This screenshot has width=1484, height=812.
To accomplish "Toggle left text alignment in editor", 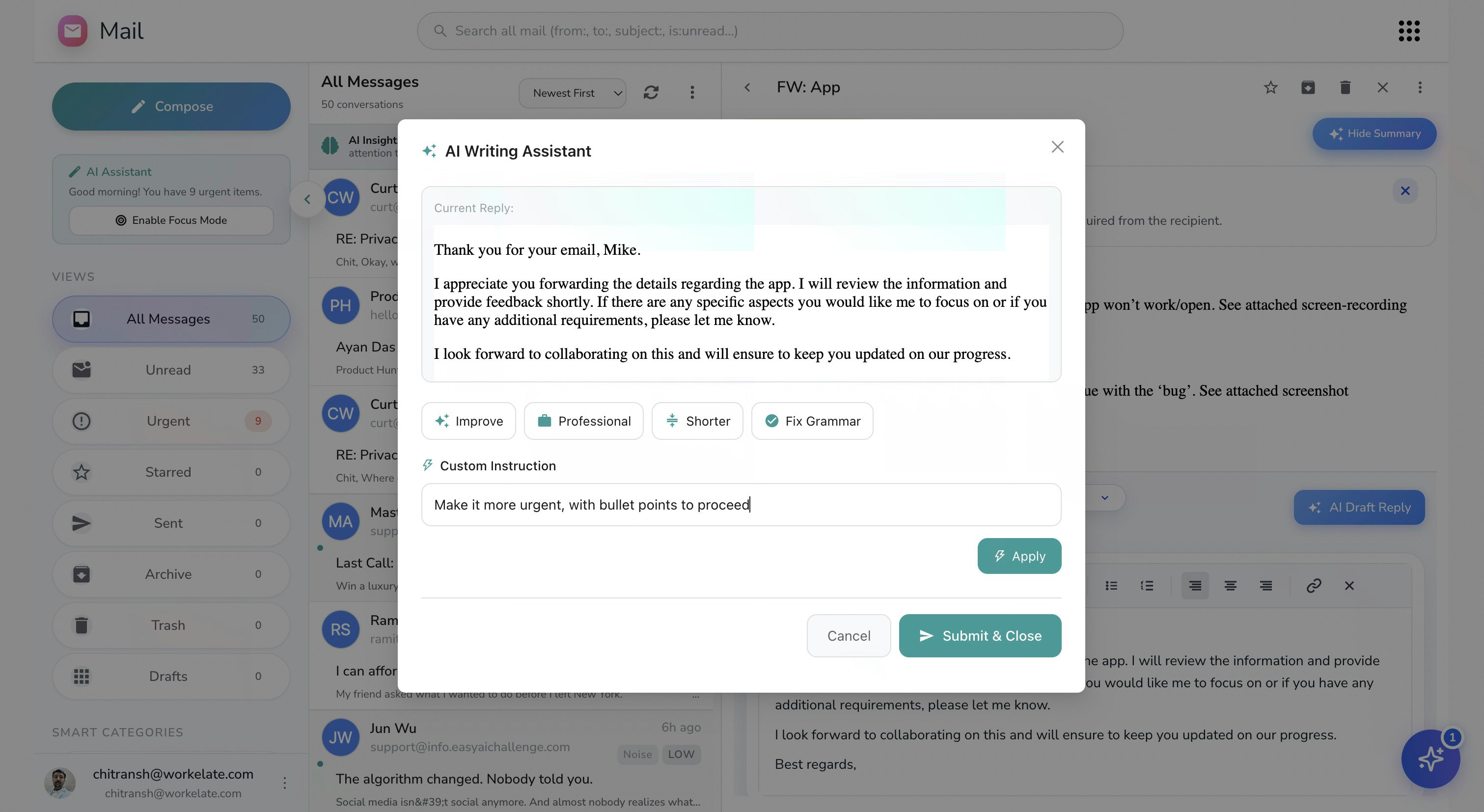I will 1195,586.
